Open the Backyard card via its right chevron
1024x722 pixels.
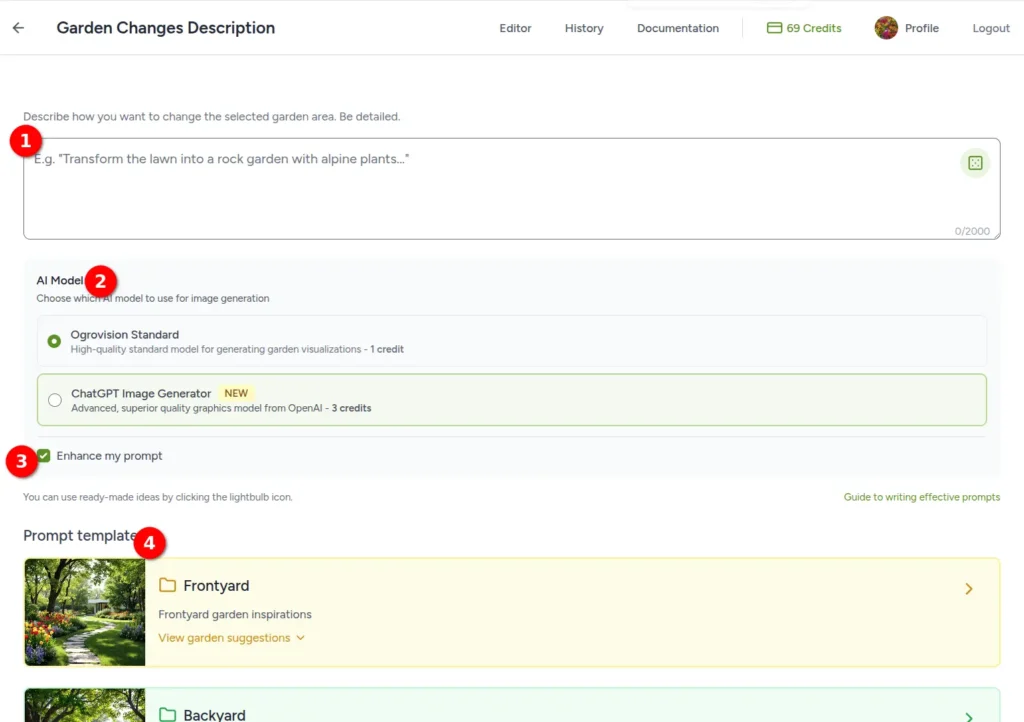coord(968,717)
